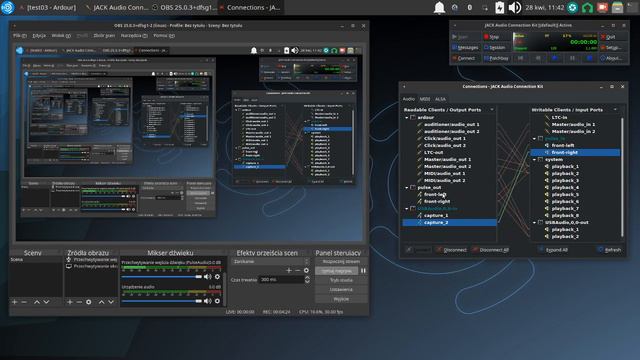Collapse the pulse_out client tree
This screenshot has height=360, width=640.
coord(407,188)
